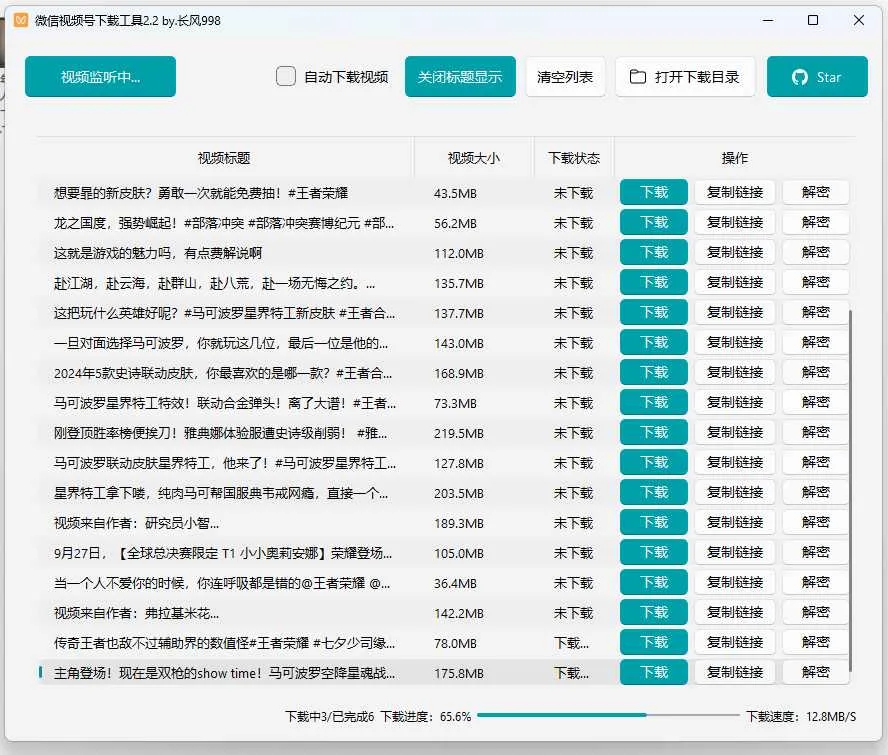Download the 这把玩什么英雄好呢 video
The image size is (888, 755).
pyautogui.click(x=654, y=313)
